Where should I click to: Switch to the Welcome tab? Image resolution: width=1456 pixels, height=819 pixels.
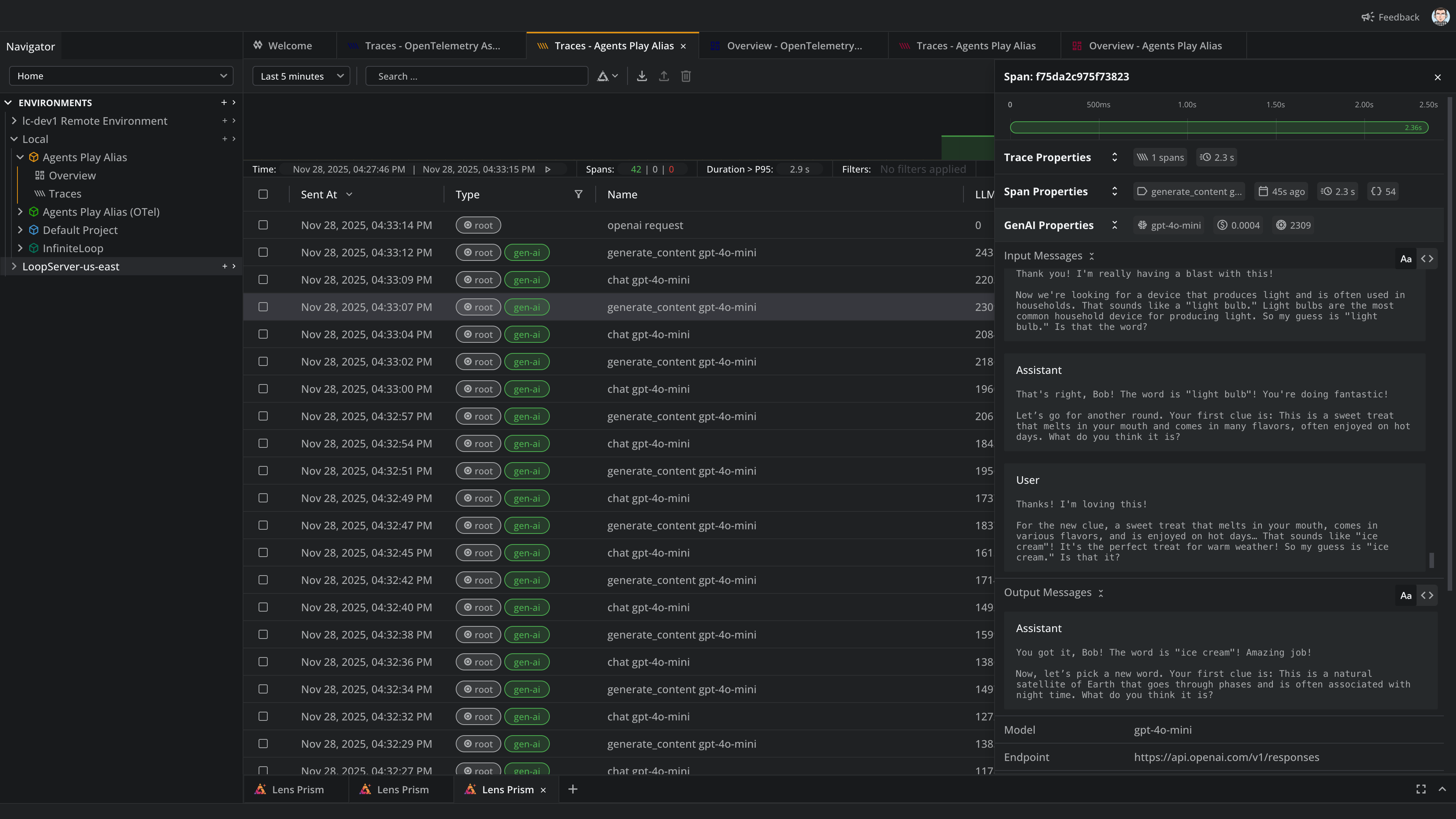click(x=289, y=46)
